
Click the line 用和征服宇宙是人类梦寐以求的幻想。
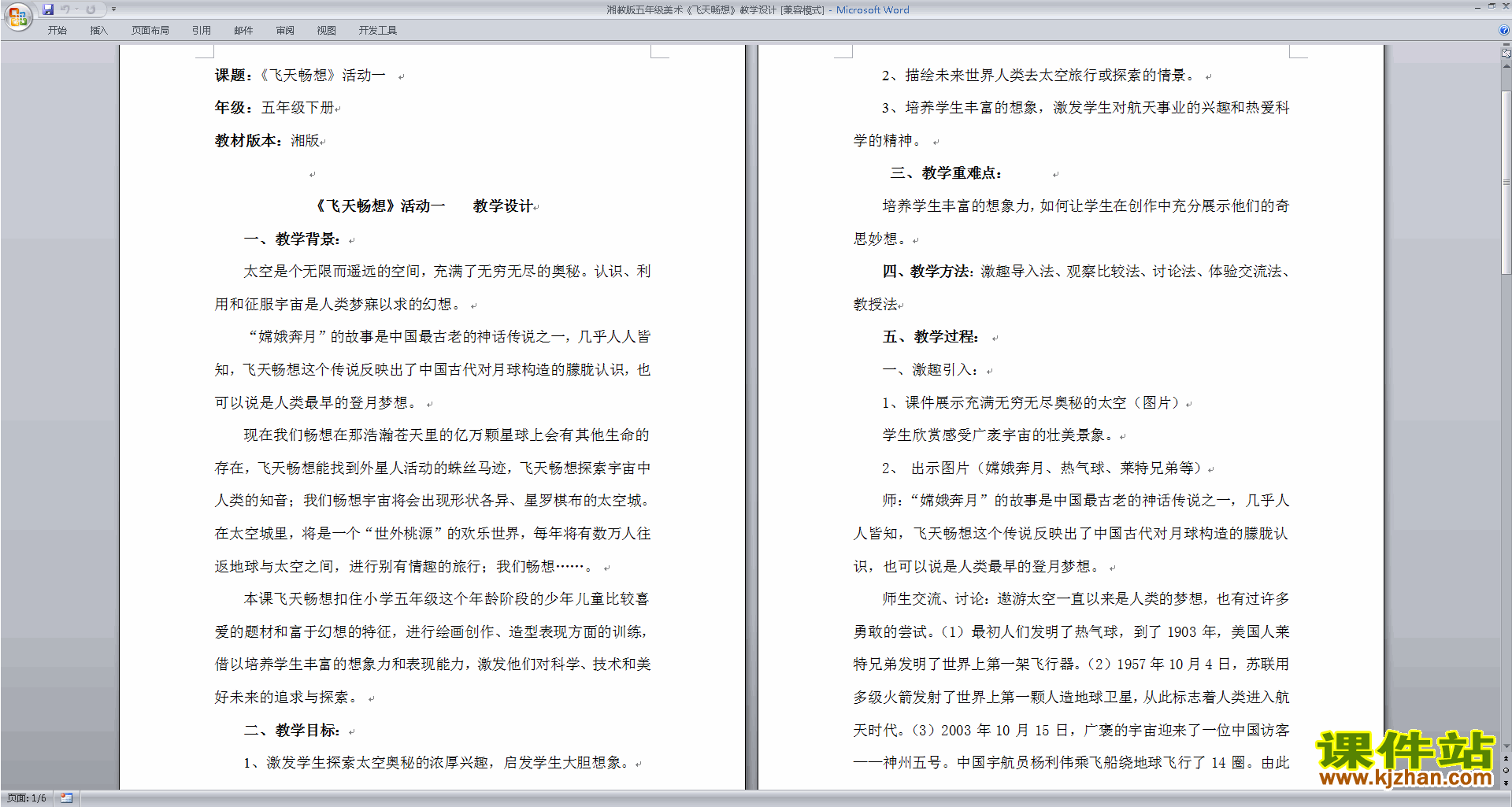tap(340, 305)
